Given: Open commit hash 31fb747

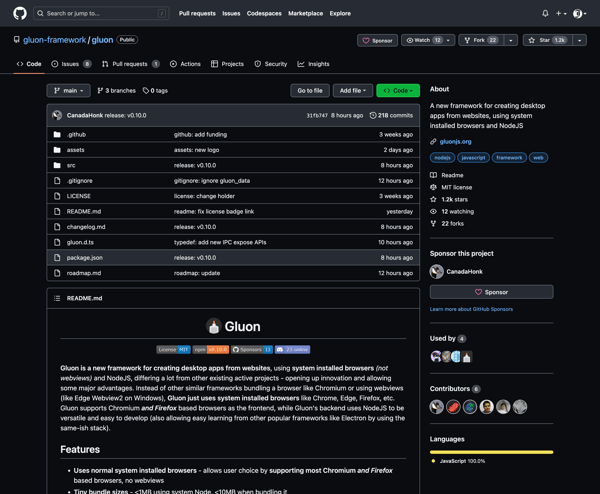Looking at the screenshot, I should [x=317, y=116].
